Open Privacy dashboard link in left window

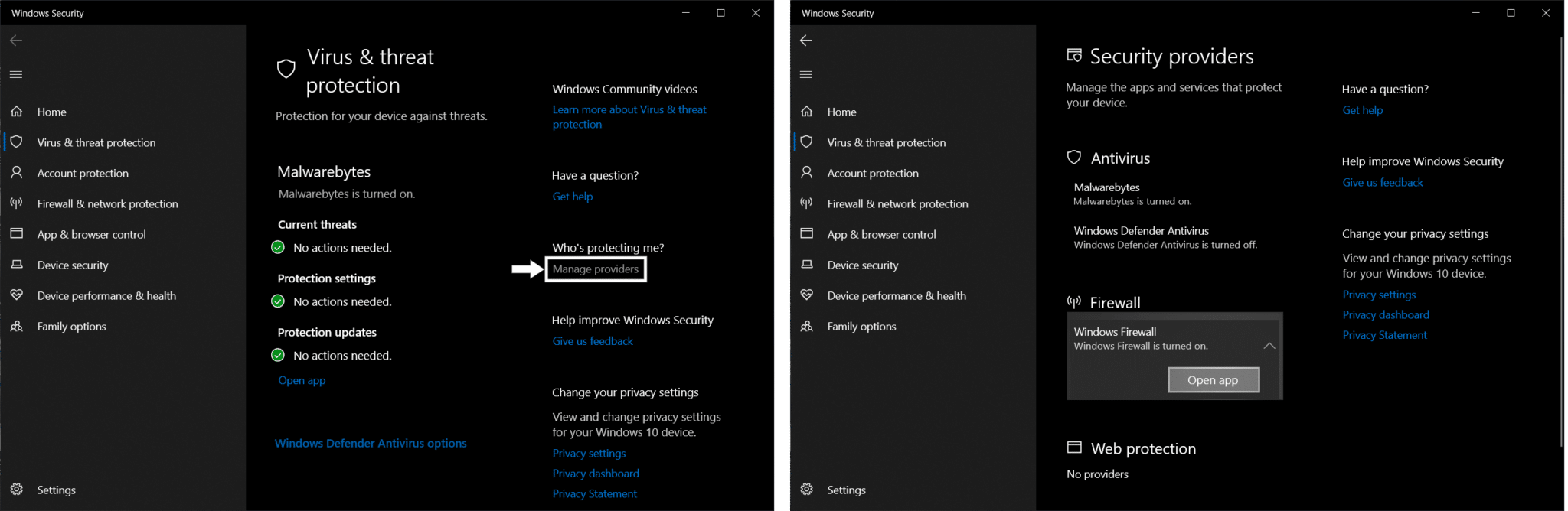click(x=596, y=474)
